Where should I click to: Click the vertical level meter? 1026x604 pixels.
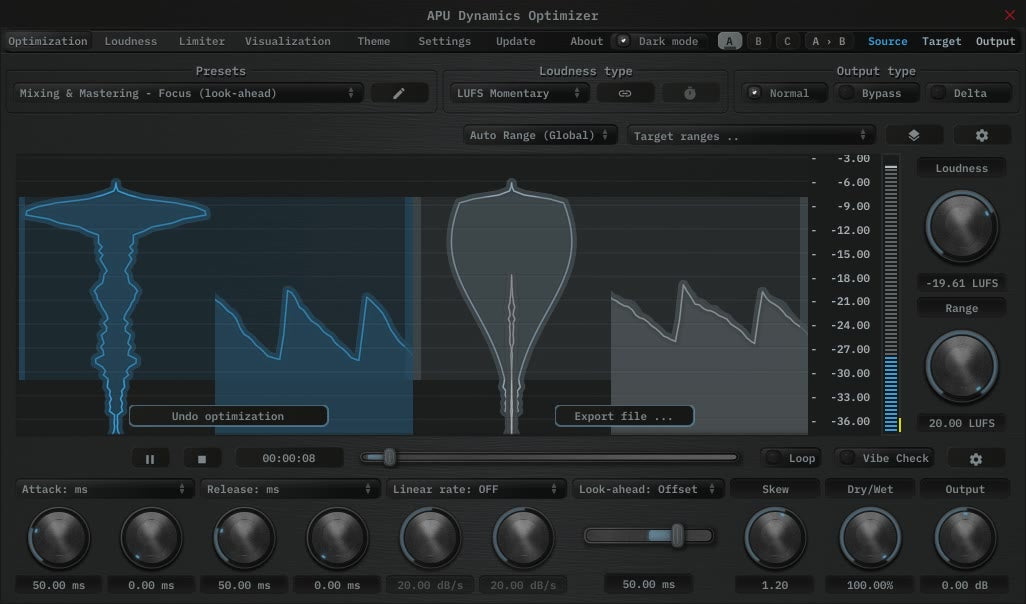891,294
